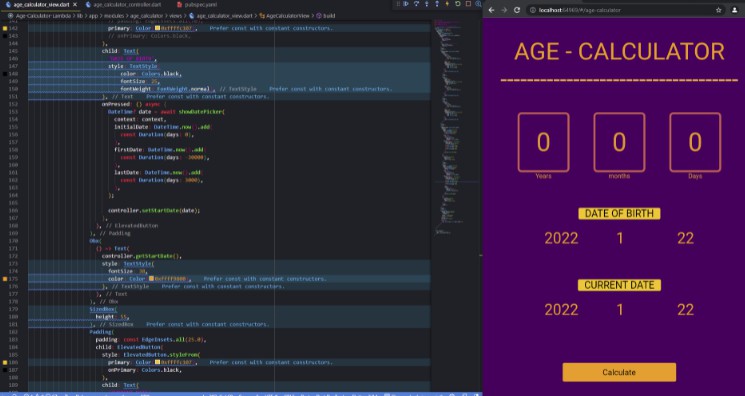This screenshot has height=396, width=745.
Task: Click the debug Step Over icon
Action: tap(417, 4)
